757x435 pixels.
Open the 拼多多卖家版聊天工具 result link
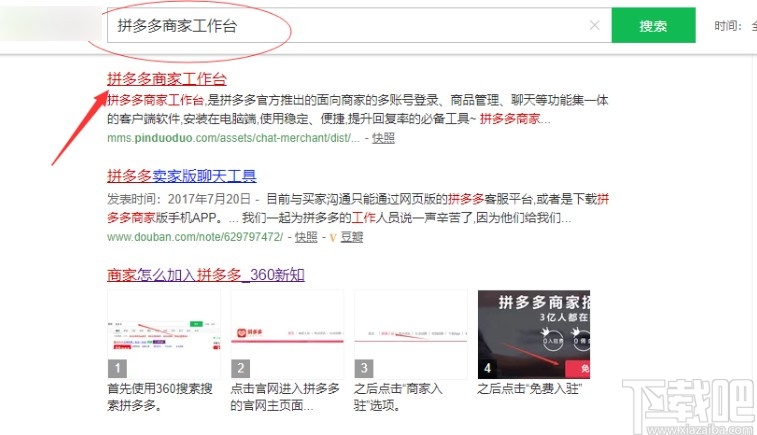coord(182,176)
